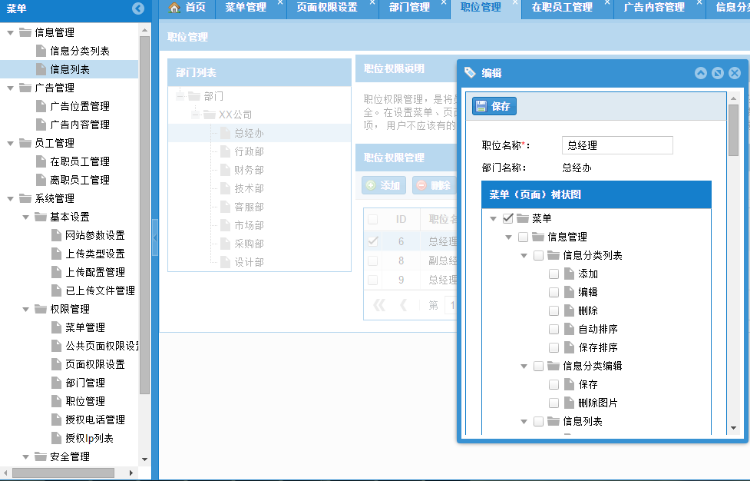Click the 职位名称 input field

(618, 145)
